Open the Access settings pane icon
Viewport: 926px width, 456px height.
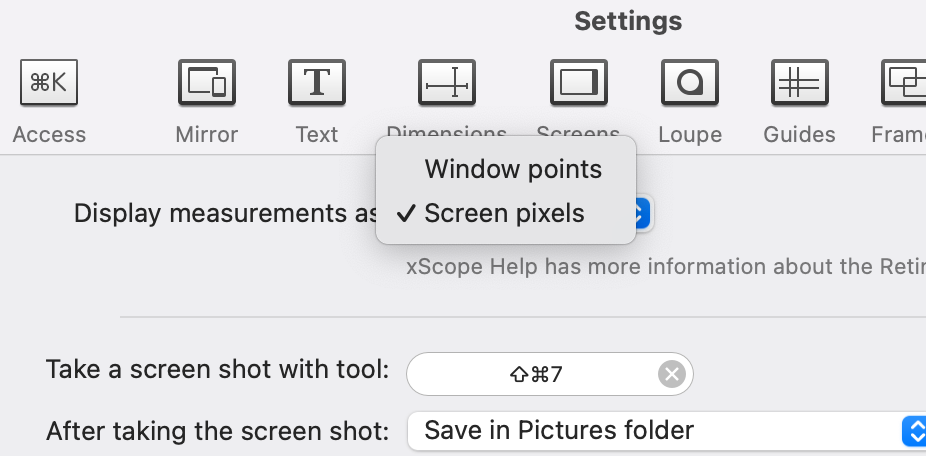tap(49, 82)
